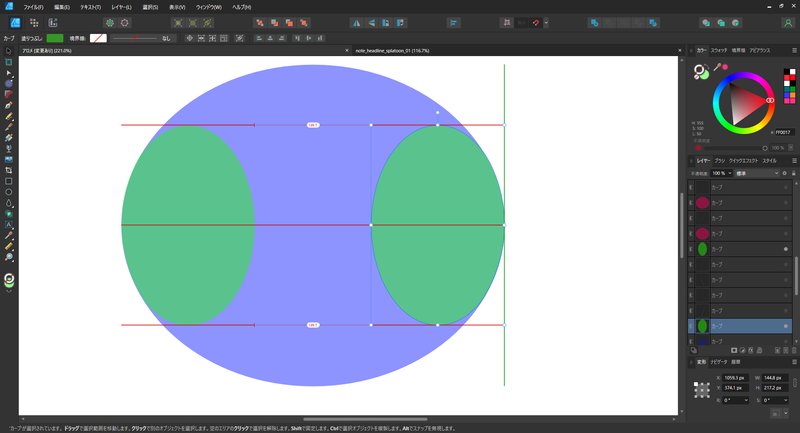Image resolution: width=800 pixels, height=433 pixels.
Task: Expand the snapping options dropdown arrow
Action: pyautogui.click(x=546, y=23)
